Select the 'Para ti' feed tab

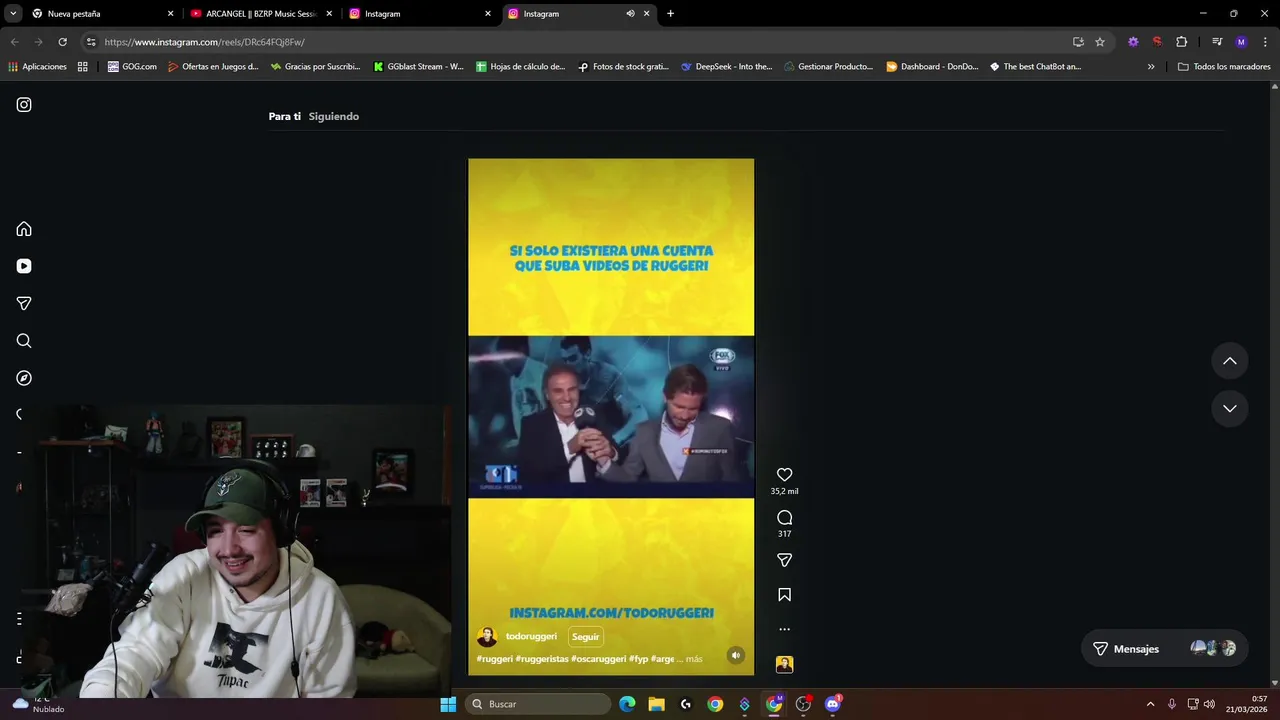pos(284,117)
